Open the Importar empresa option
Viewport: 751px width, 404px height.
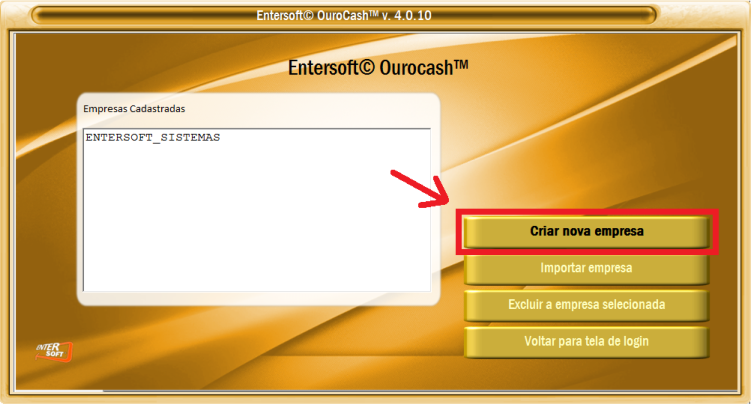pos(586,269)
